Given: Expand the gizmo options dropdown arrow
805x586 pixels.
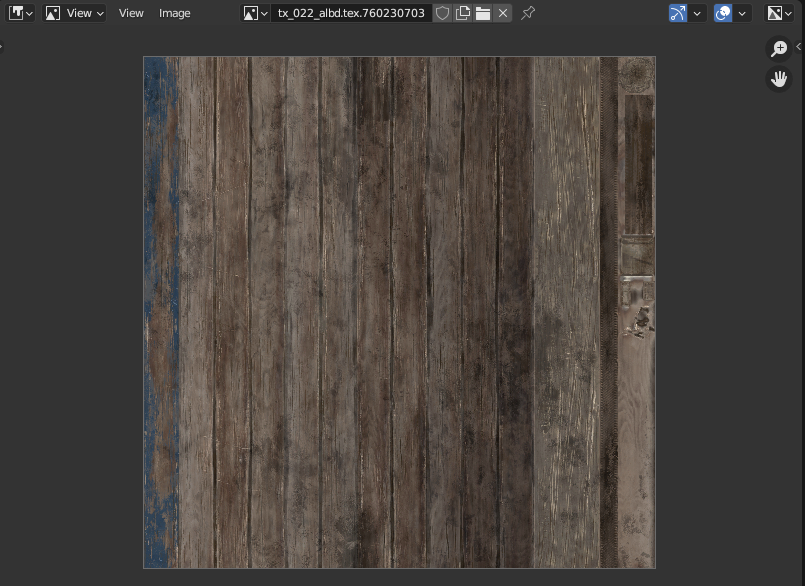Looking at the screenshot, I should (697, 13).
